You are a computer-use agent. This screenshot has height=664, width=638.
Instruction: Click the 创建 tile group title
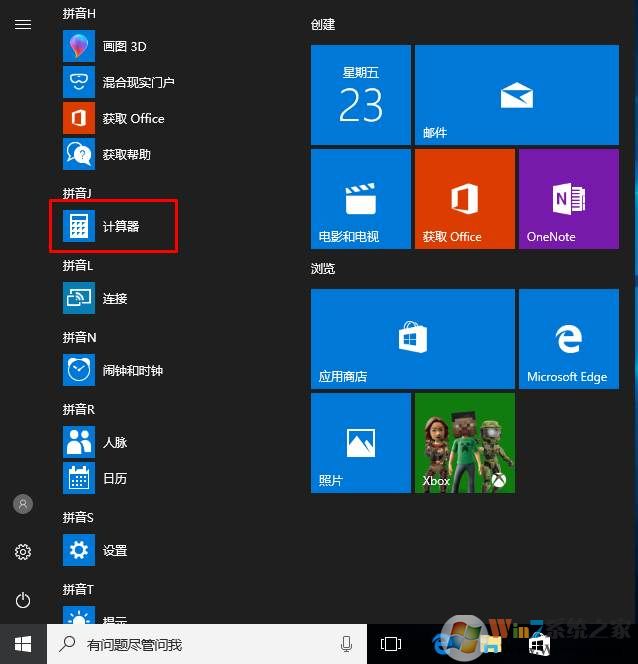point(323,25)
